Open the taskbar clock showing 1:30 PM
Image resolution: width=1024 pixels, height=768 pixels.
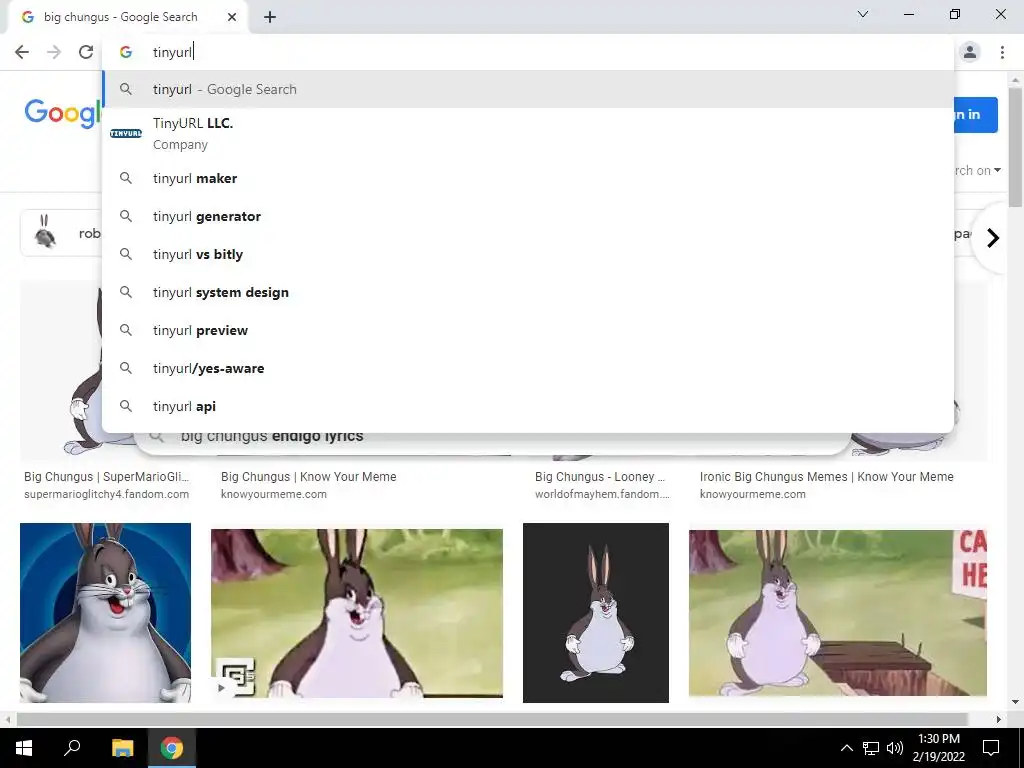click(x=938, y=748)
